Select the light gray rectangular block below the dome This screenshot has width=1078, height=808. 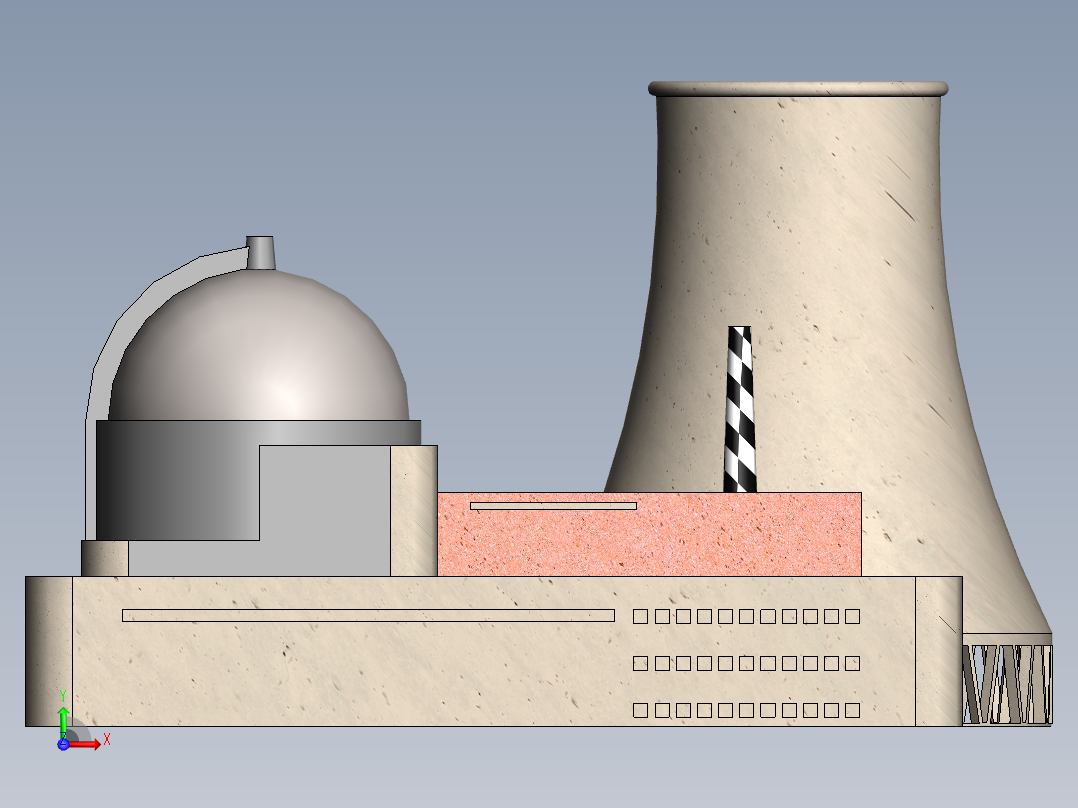tap(325, 510)
